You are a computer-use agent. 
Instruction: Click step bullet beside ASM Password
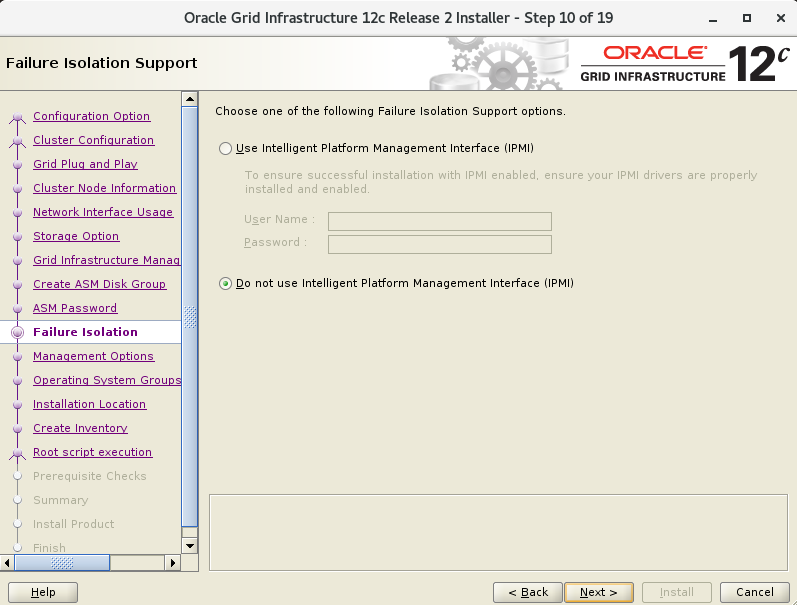17,309
